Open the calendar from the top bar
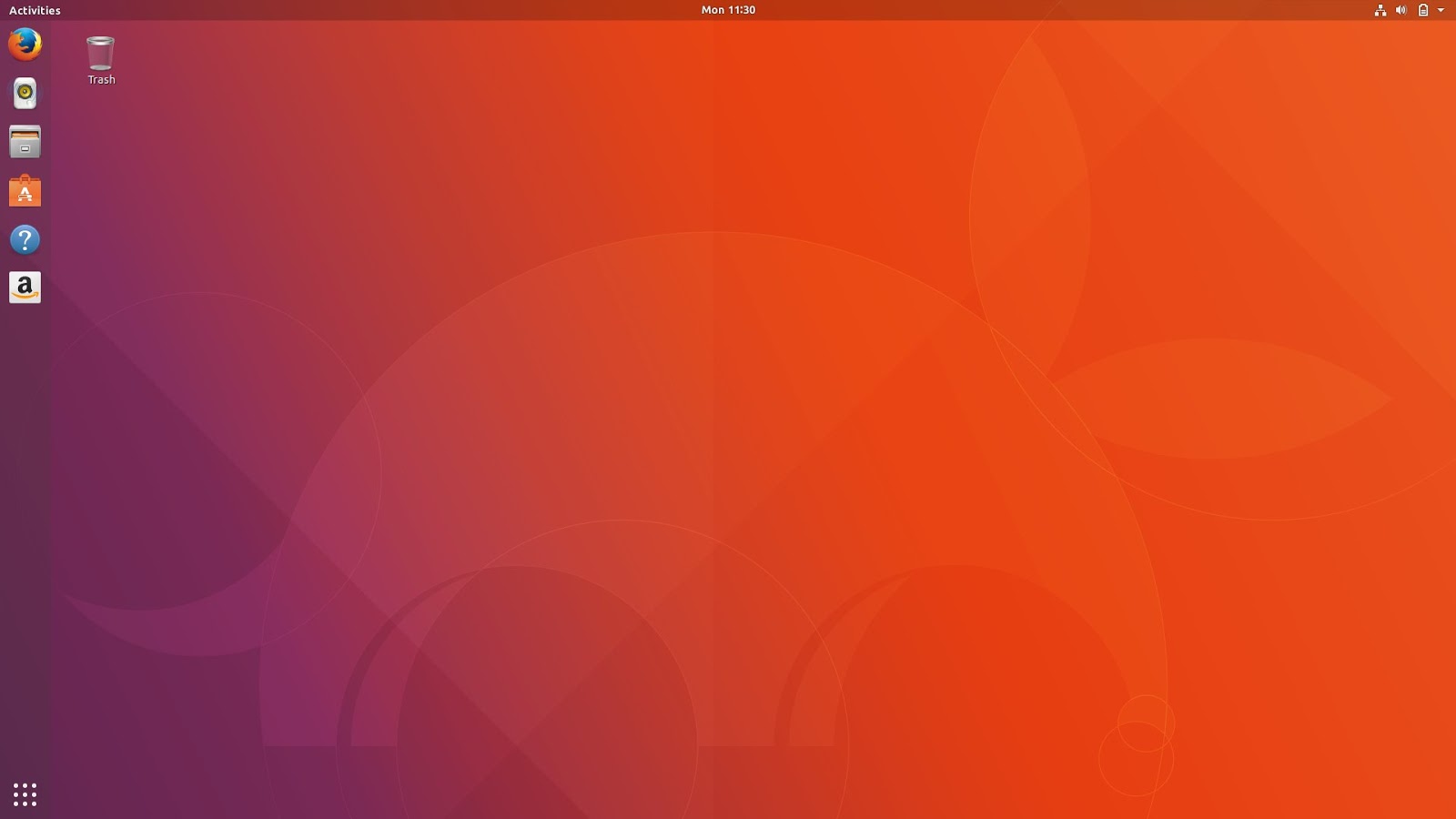The width and height of the screenshot is (1456, 819). pos(726,10)
